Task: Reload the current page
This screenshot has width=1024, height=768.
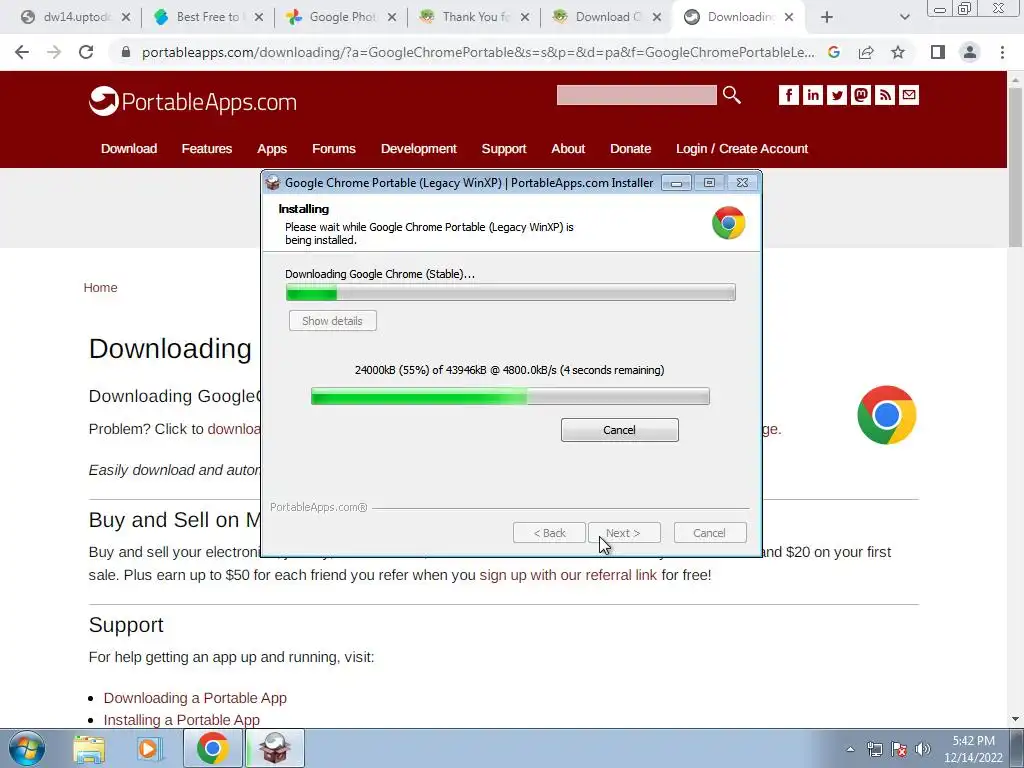Action: tap(86, 52)
